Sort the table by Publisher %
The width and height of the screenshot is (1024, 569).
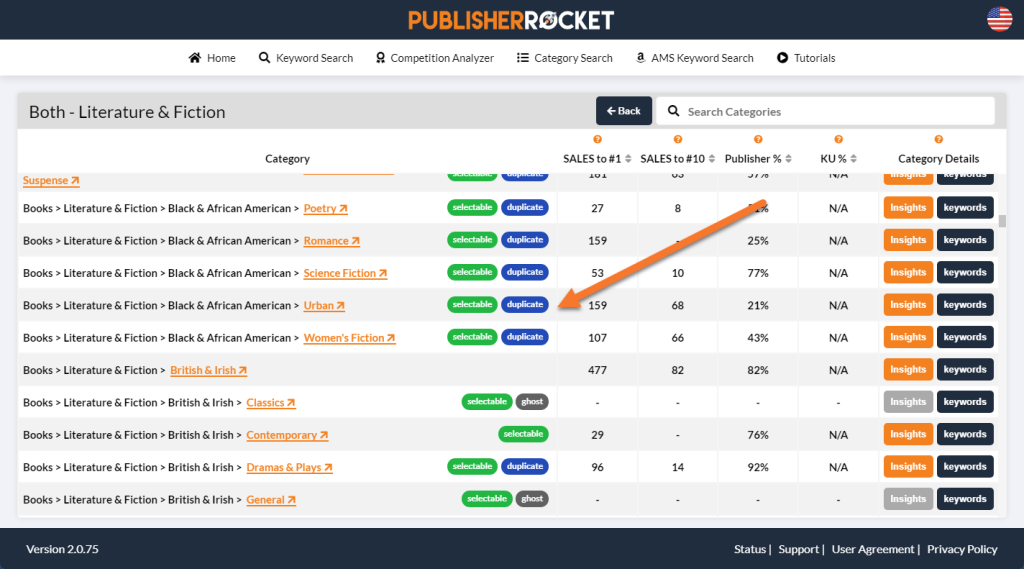(x=788, y=159)
